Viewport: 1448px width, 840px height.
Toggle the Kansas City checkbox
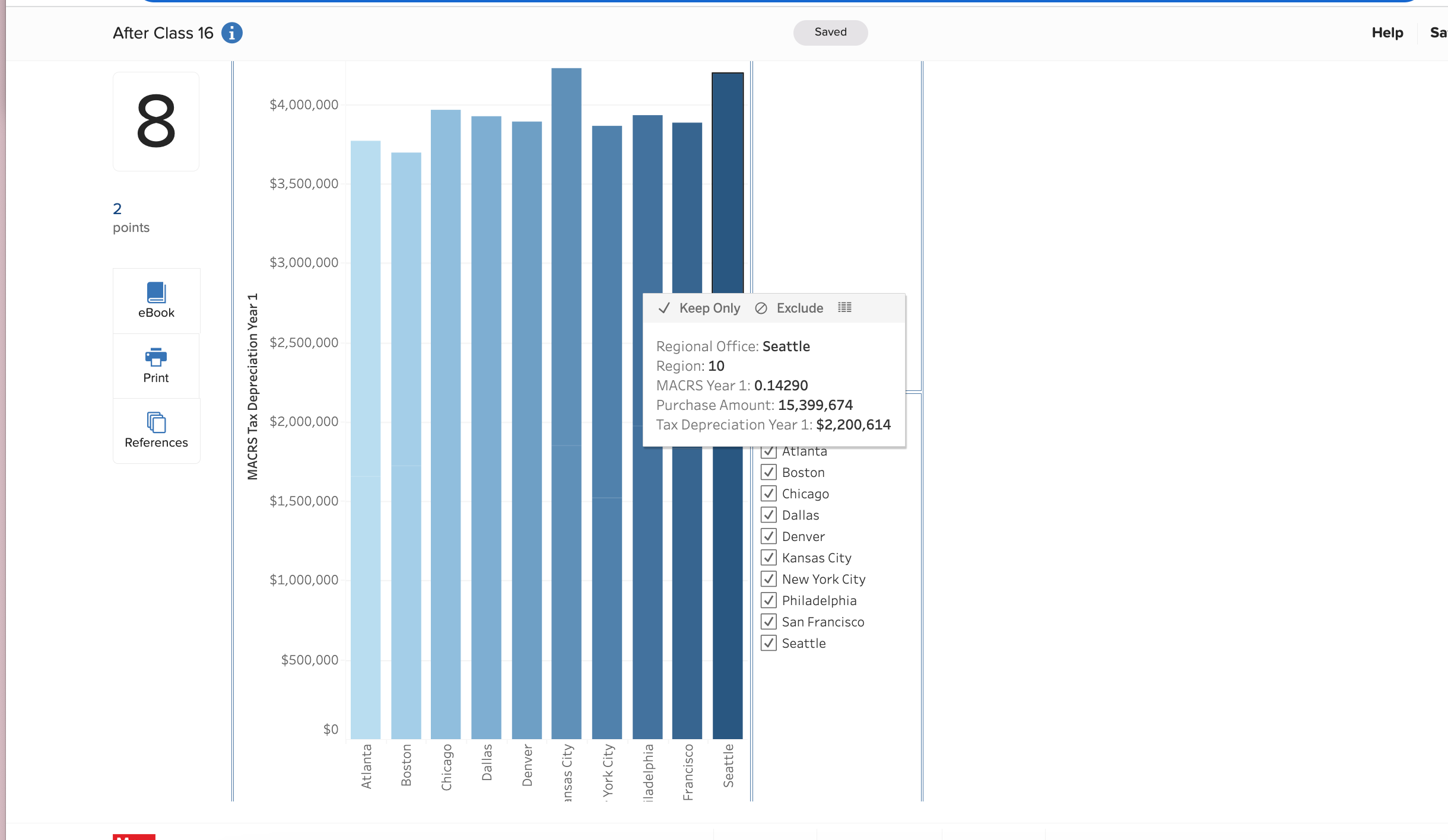click(769, 558)
